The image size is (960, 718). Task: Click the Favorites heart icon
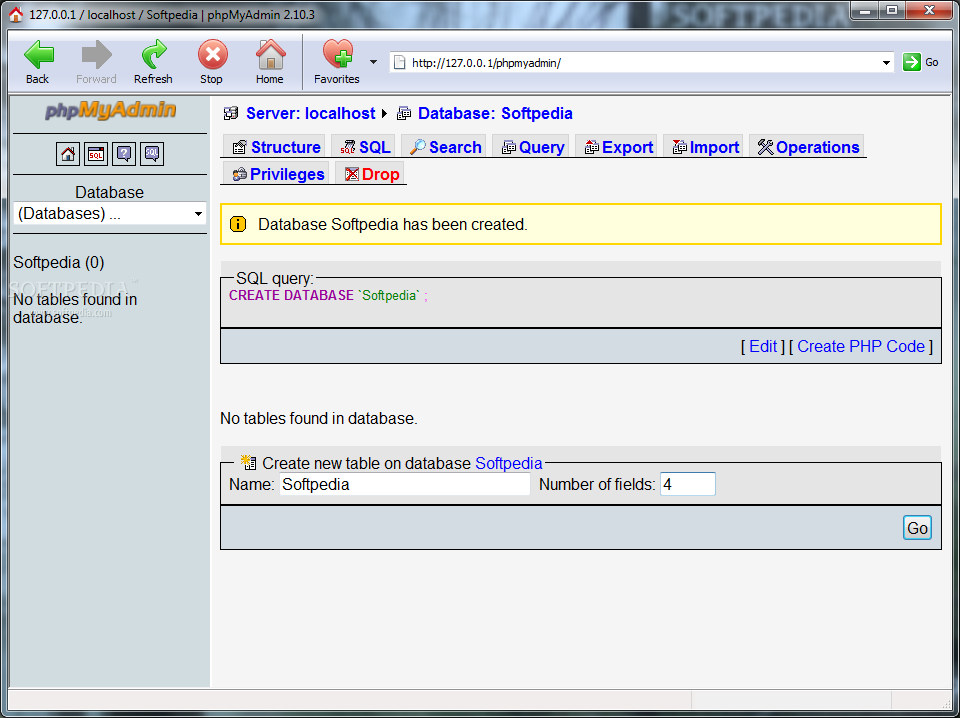337,54
